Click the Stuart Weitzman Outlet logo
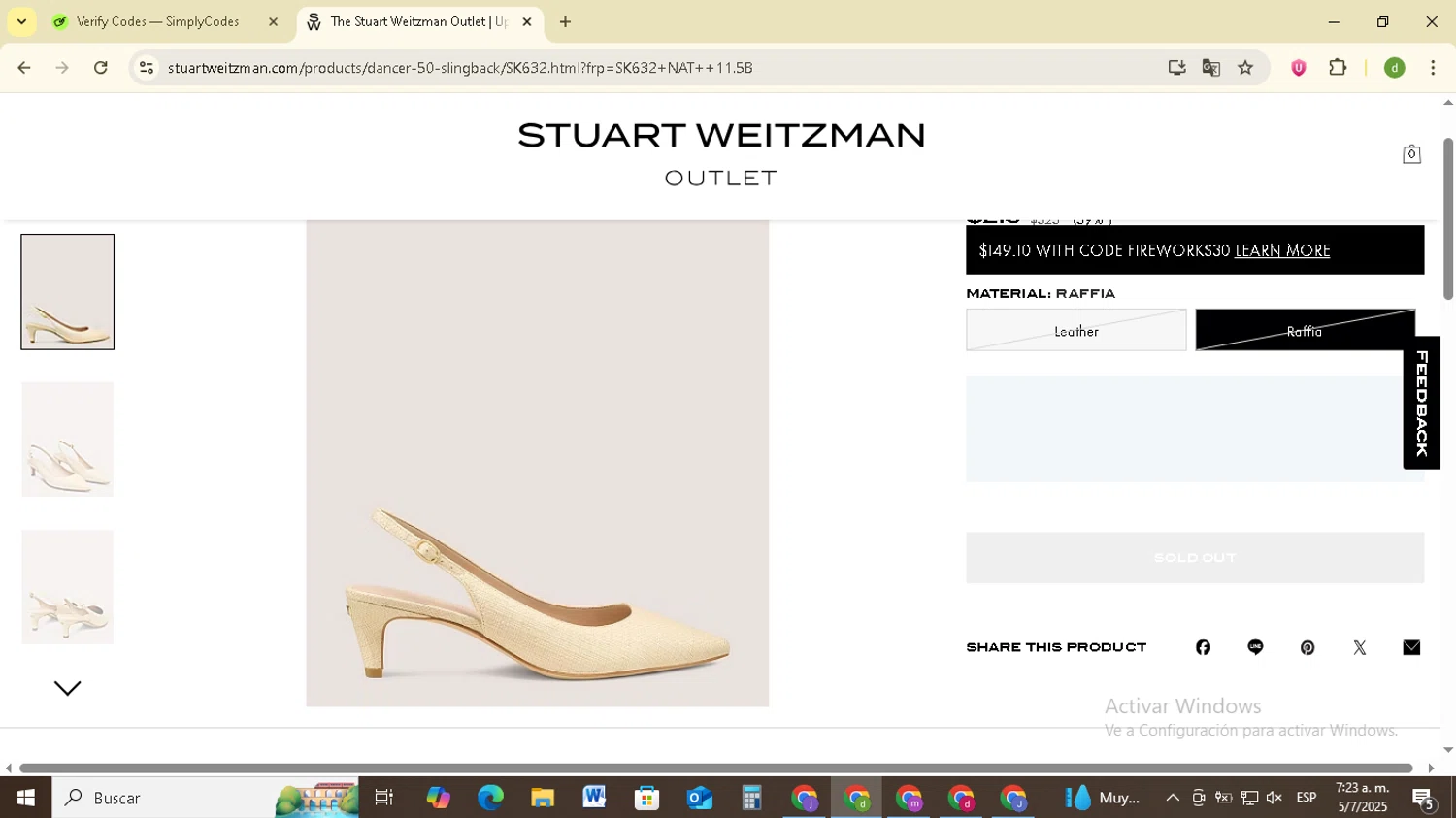Screen dimensions: 1456x818 tap(721, 153)
